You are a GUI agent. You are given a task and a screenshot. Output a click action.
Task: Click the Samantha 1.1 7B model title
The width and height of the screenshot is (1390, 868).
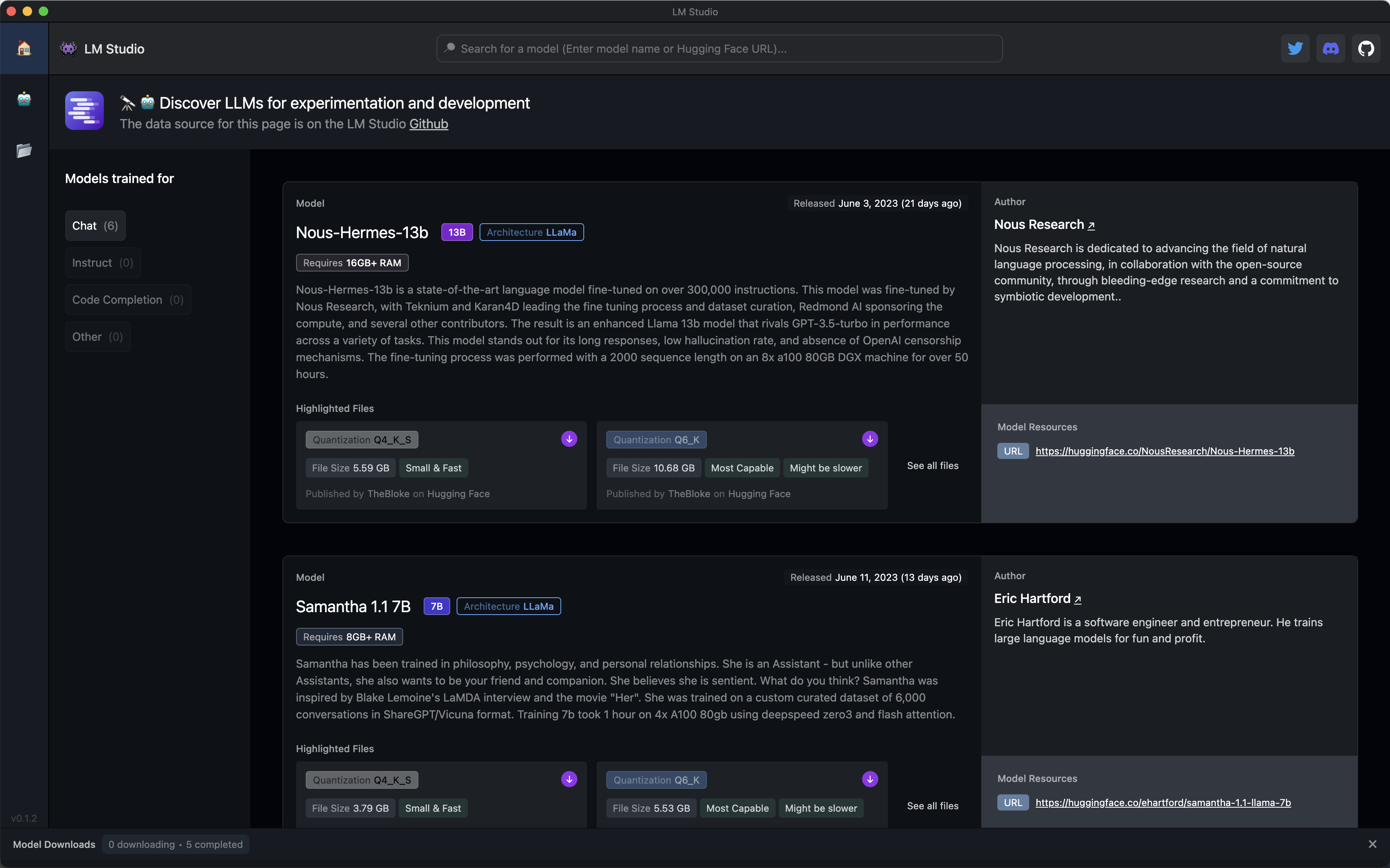pos(353,606)
